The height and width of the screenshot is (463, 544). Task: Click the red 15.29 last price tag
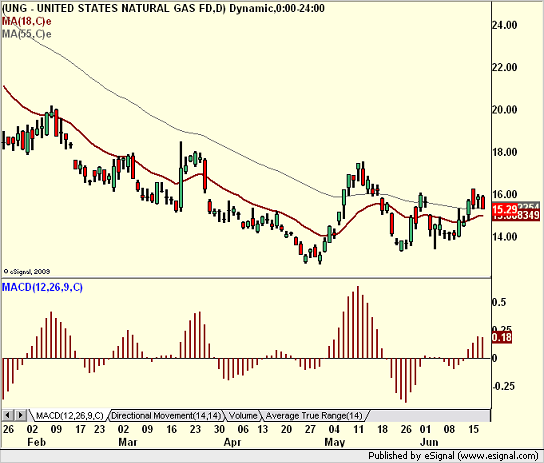tap(505, 209)
